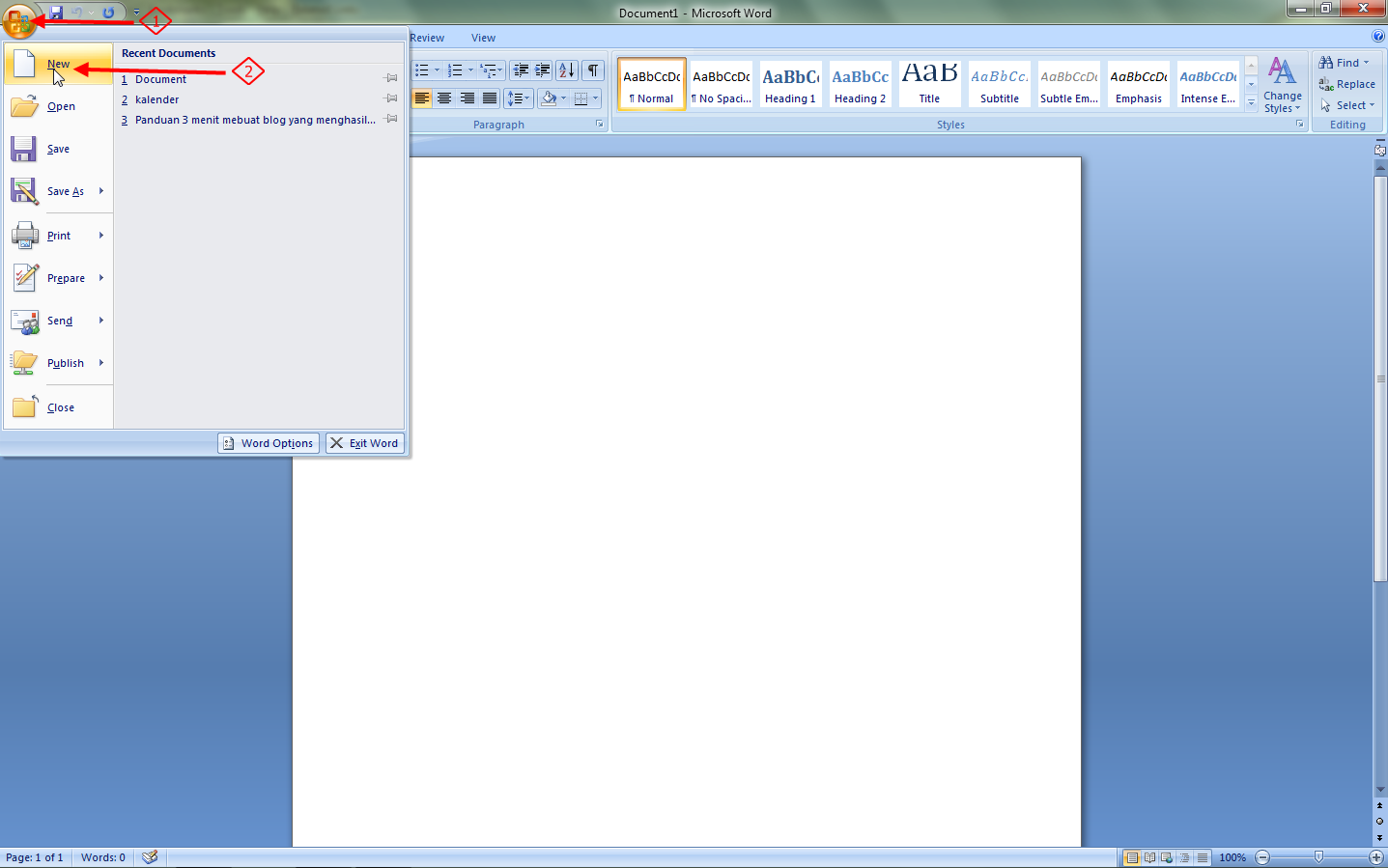This screenshot has width=1388, height=868.
Task: Apply the Subtitle style
Action: (1000, 84)
